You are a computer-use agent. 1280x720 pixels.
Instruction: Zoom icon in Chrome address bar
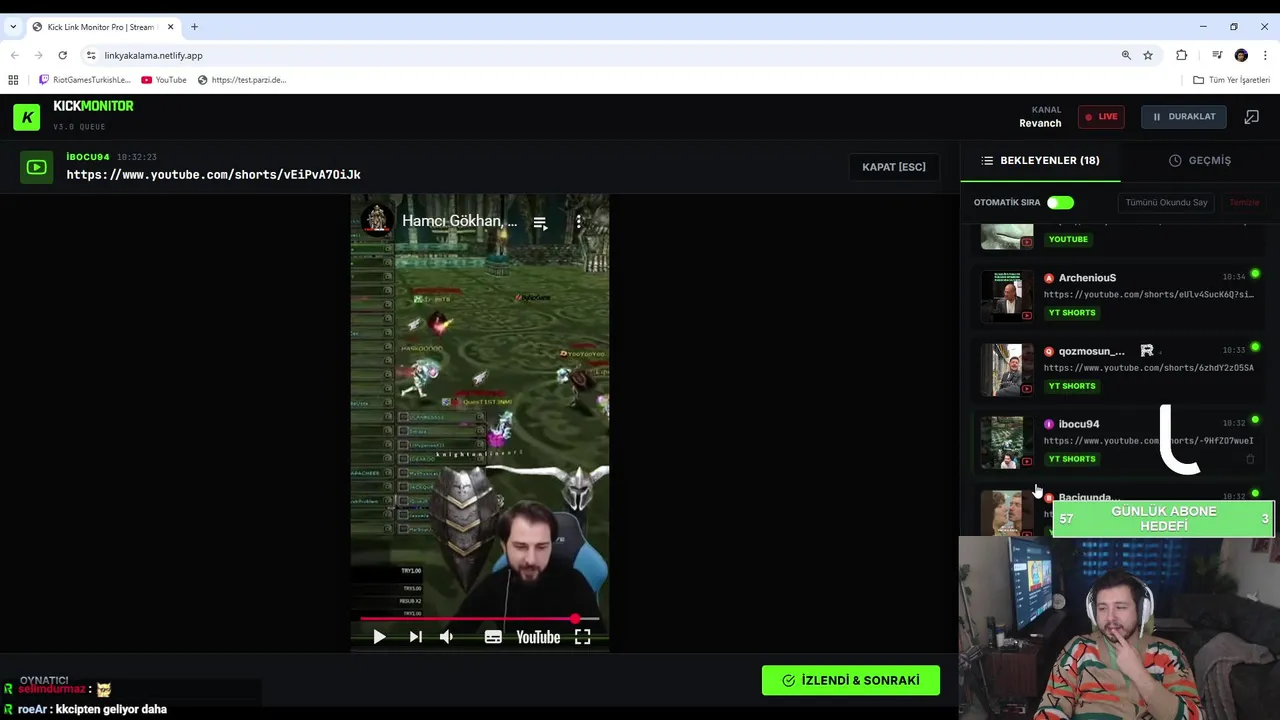tap(1126, 55)
